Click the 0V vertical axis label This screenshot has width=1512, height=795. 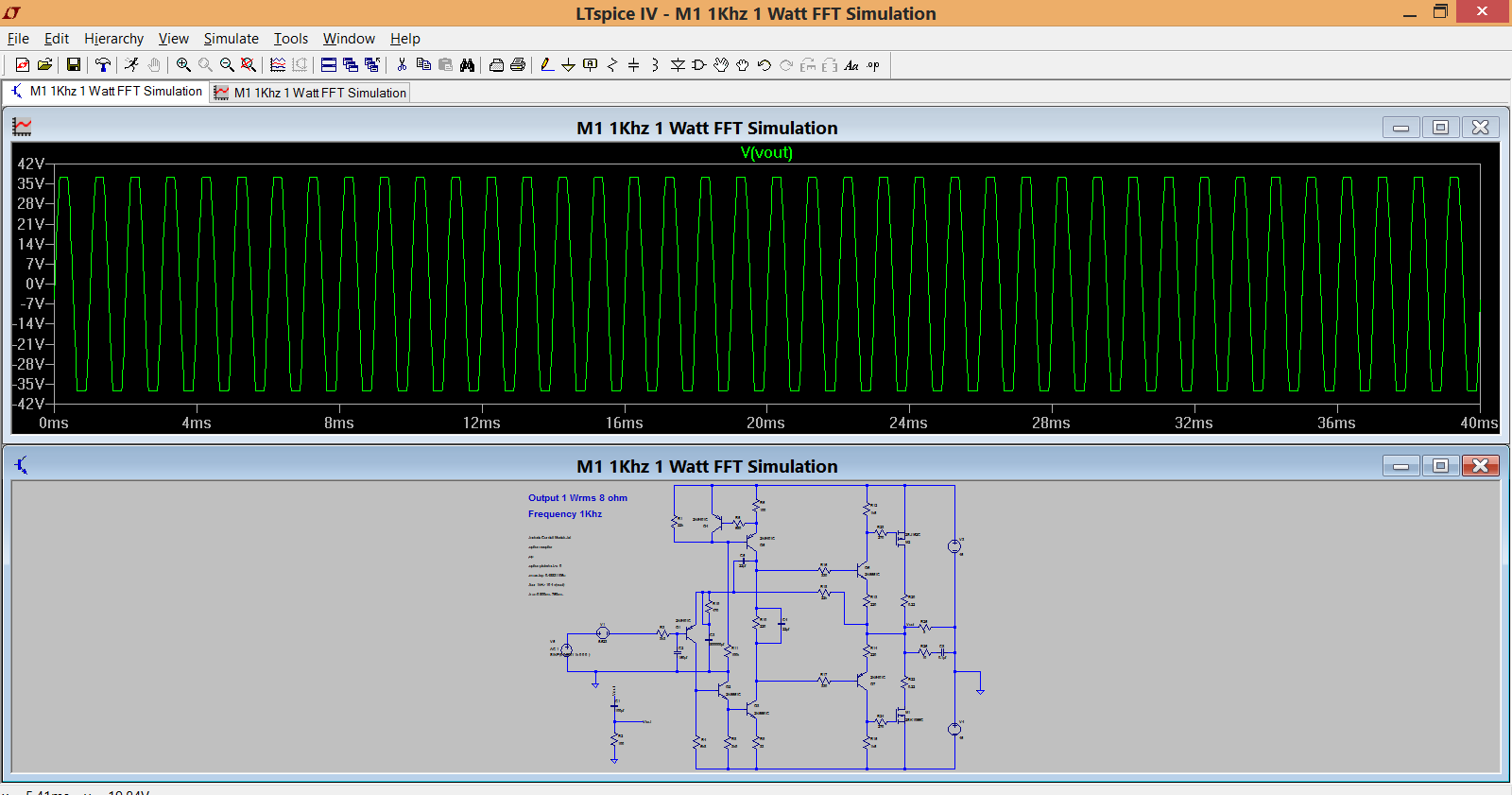click(35, 284)
